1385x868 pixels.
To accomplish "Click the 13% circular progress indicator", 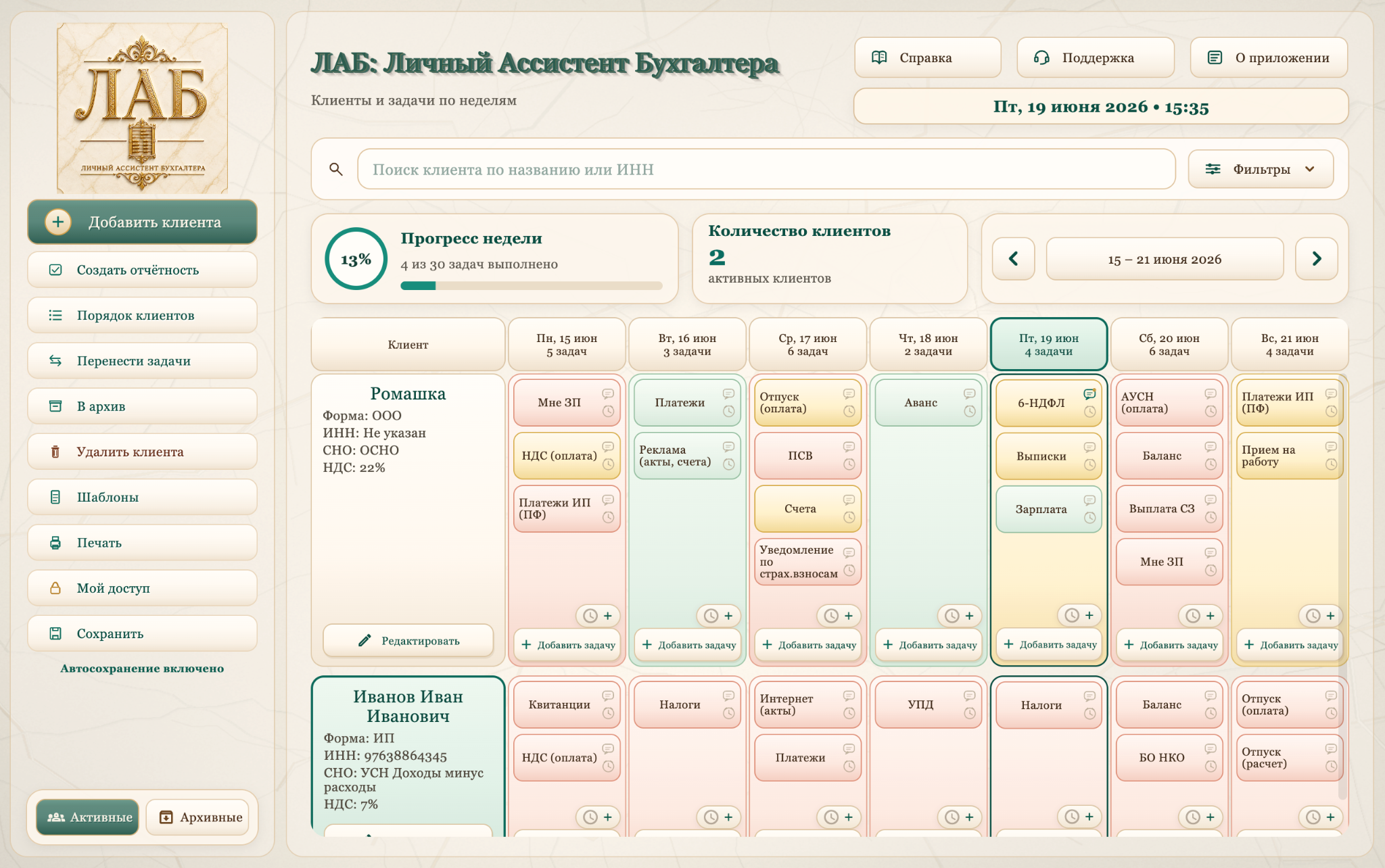I will [356, 259].
